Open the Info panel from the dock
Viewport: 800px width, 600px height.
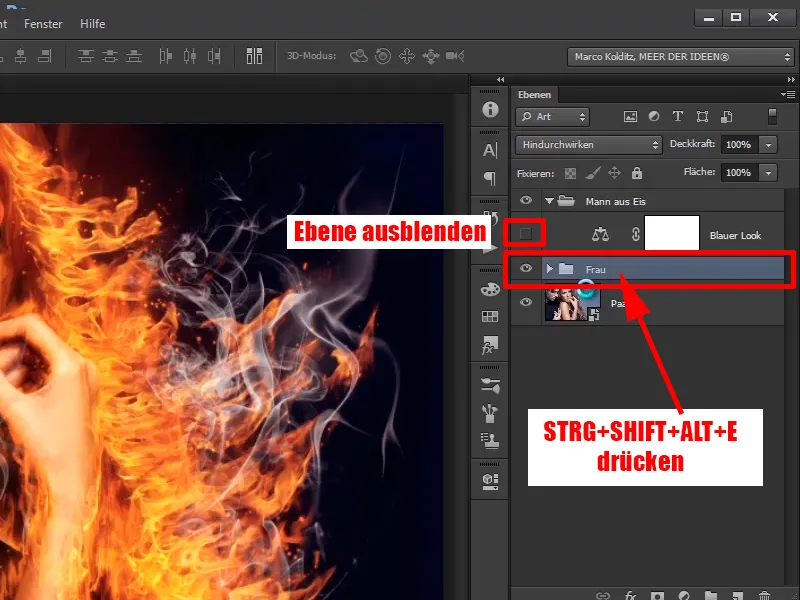(490, 109)
